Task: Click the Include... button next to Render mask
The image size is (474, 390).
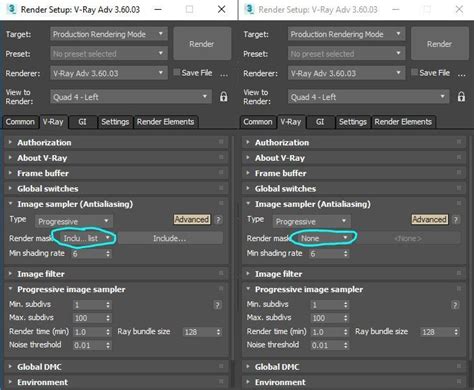Action: (170, 238)
